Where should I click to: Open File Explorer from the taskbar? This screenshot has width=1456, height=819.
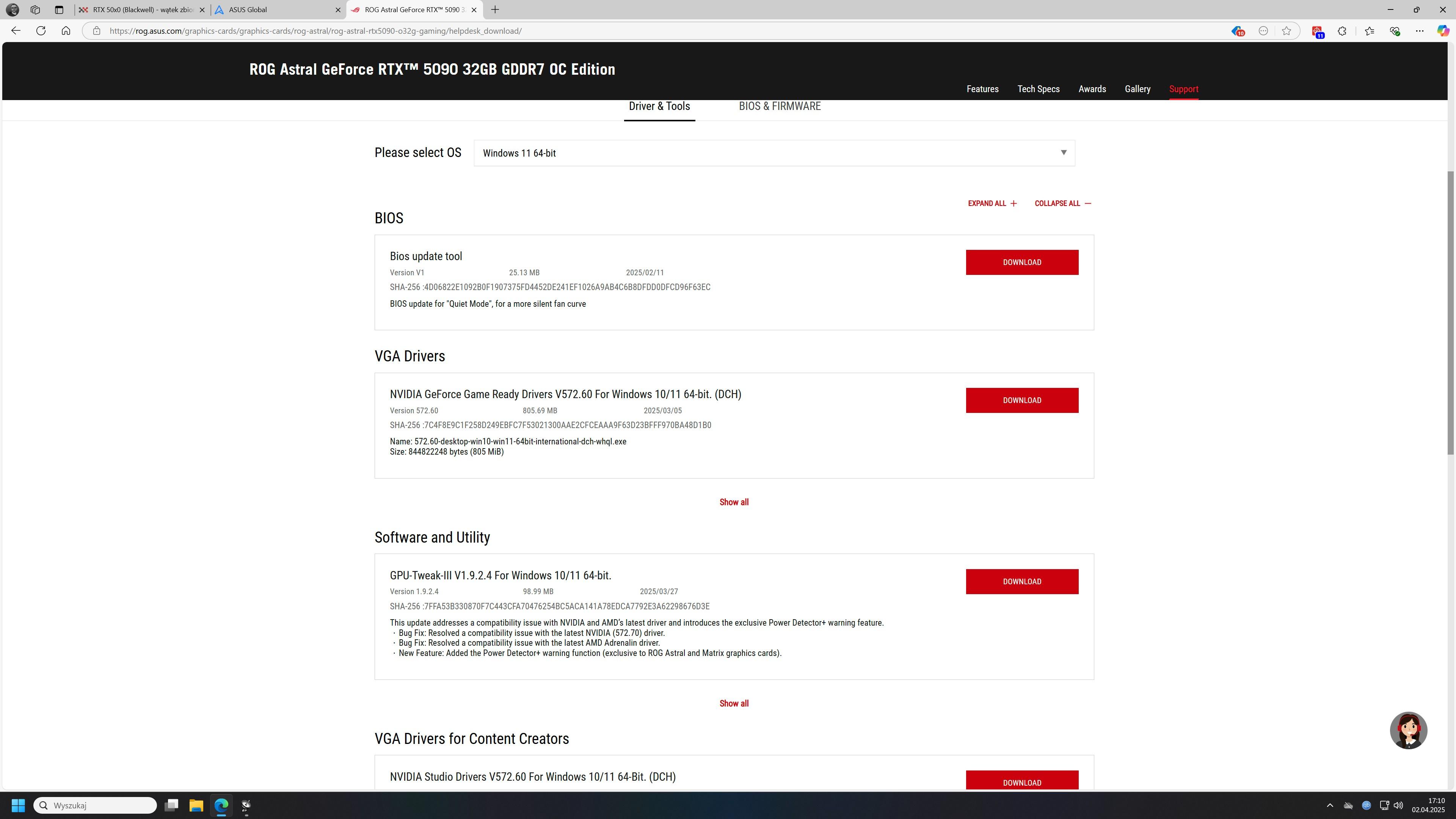click(196, 805)
